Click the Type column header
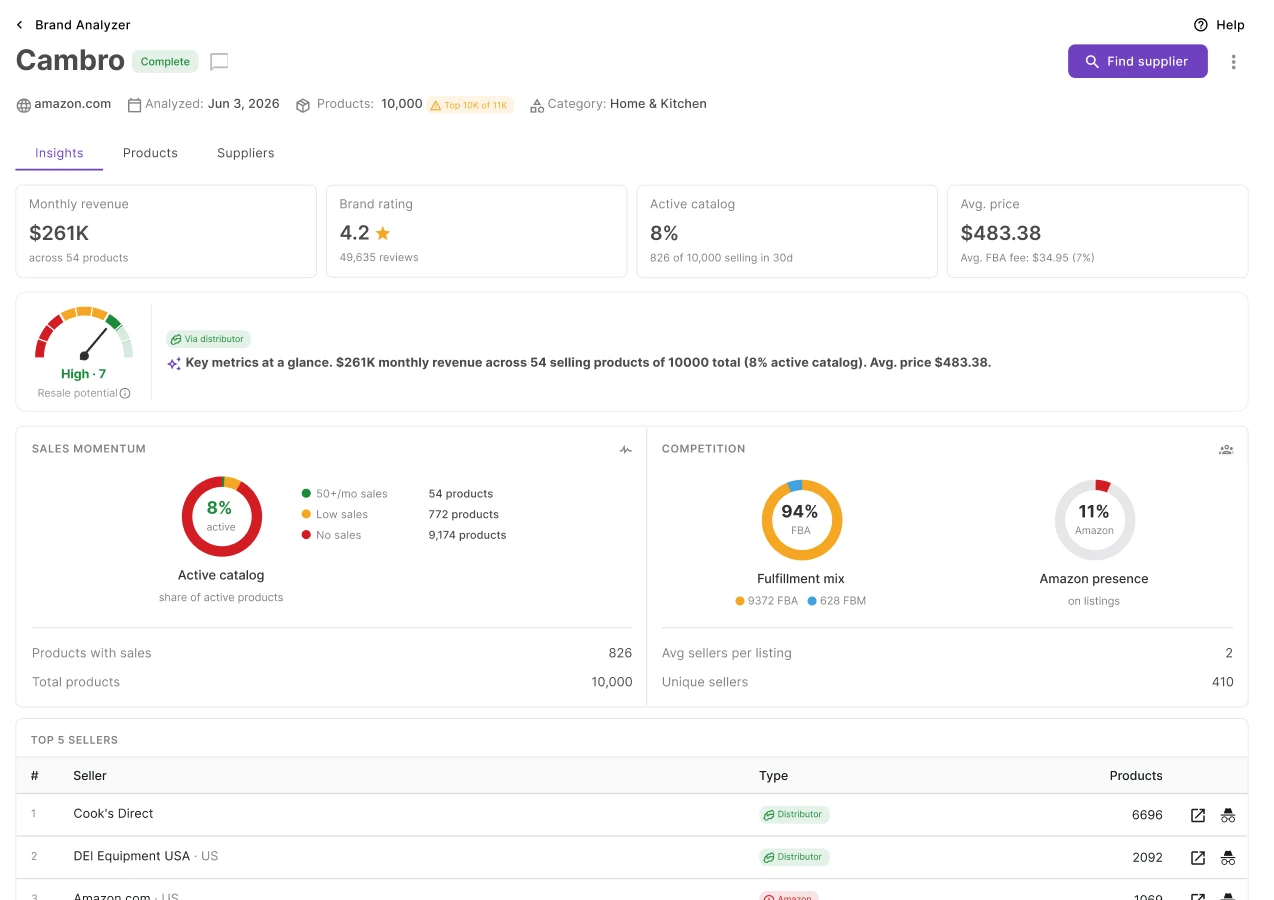This screenshot has width=1274, height=900. coord(773,776)
